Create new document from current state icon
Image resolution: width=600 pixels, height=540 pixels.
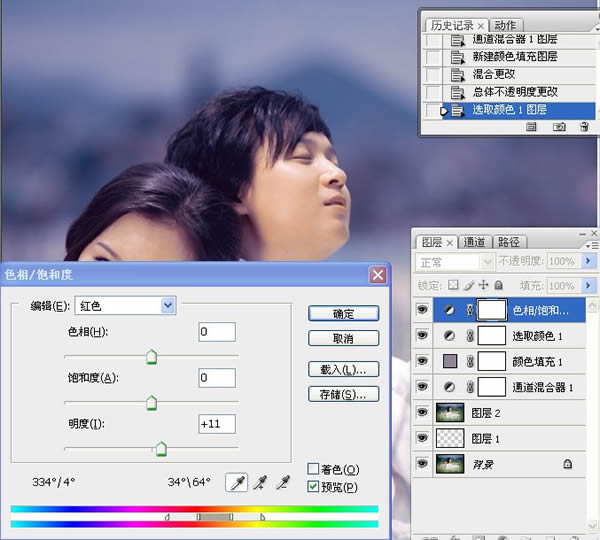531,126
